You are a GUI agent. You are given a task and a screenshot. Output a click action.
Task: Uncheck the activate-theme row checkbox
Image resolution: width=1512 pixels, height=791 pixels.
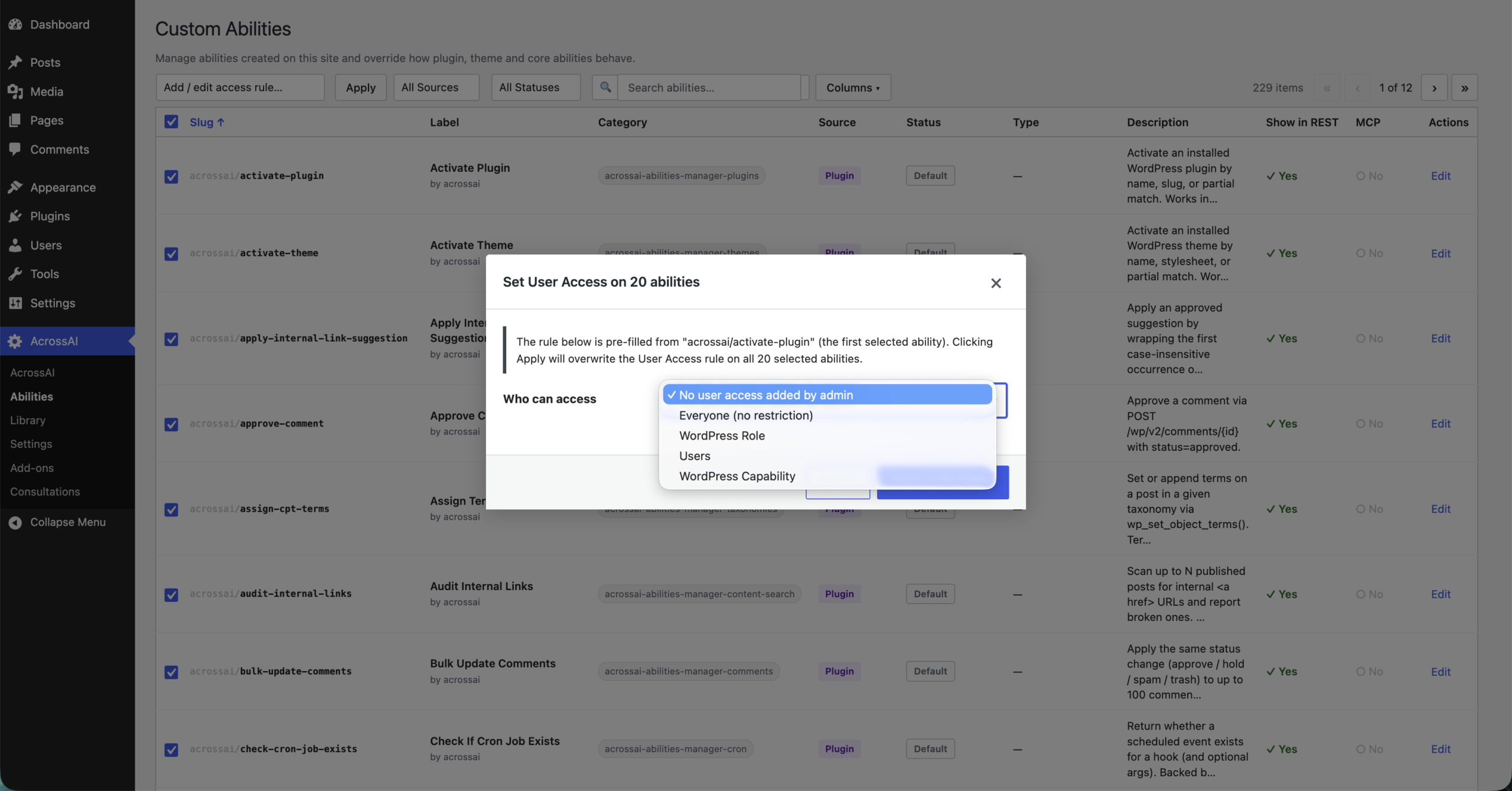(x=171, y=253)
